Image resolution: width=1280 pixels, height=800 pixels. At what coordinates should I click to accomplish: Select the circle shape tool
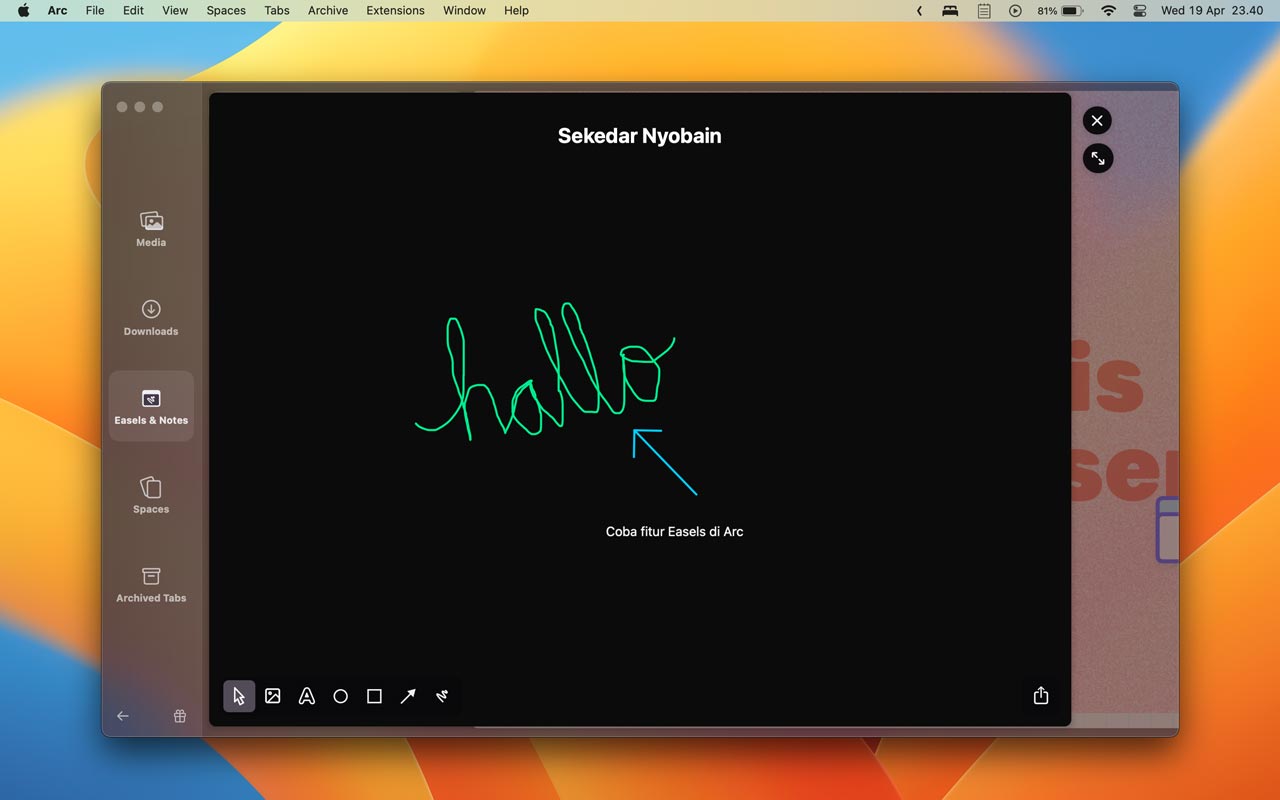tap(340, 696)
